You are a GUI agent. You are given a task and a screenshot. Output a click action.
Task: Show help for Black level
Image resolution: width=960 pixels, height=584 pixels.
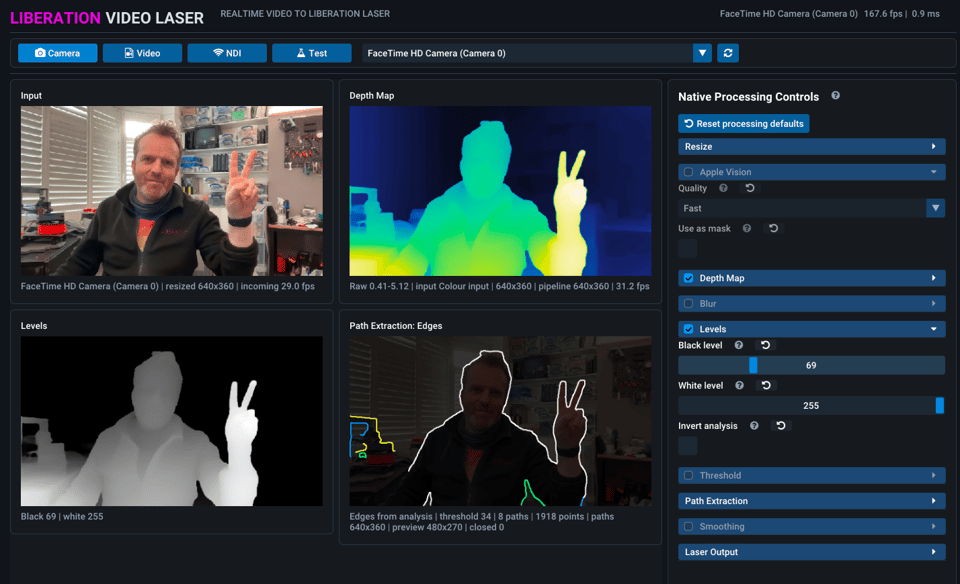tap(738, 345)
